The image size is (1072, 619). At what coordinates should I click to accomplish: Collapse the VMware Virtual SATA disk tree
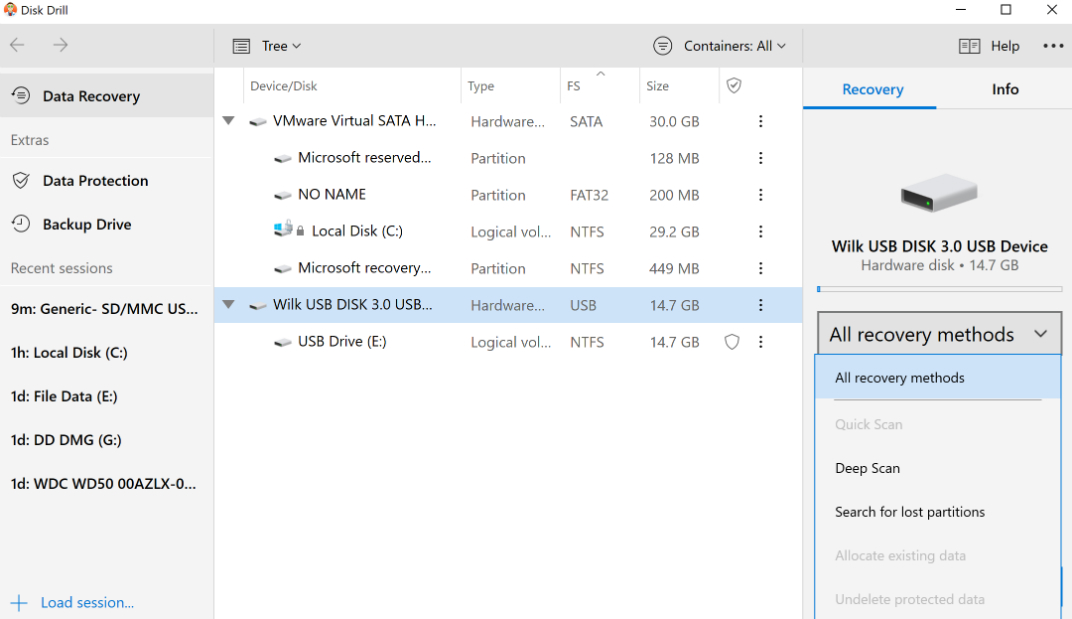pos(228,121)
